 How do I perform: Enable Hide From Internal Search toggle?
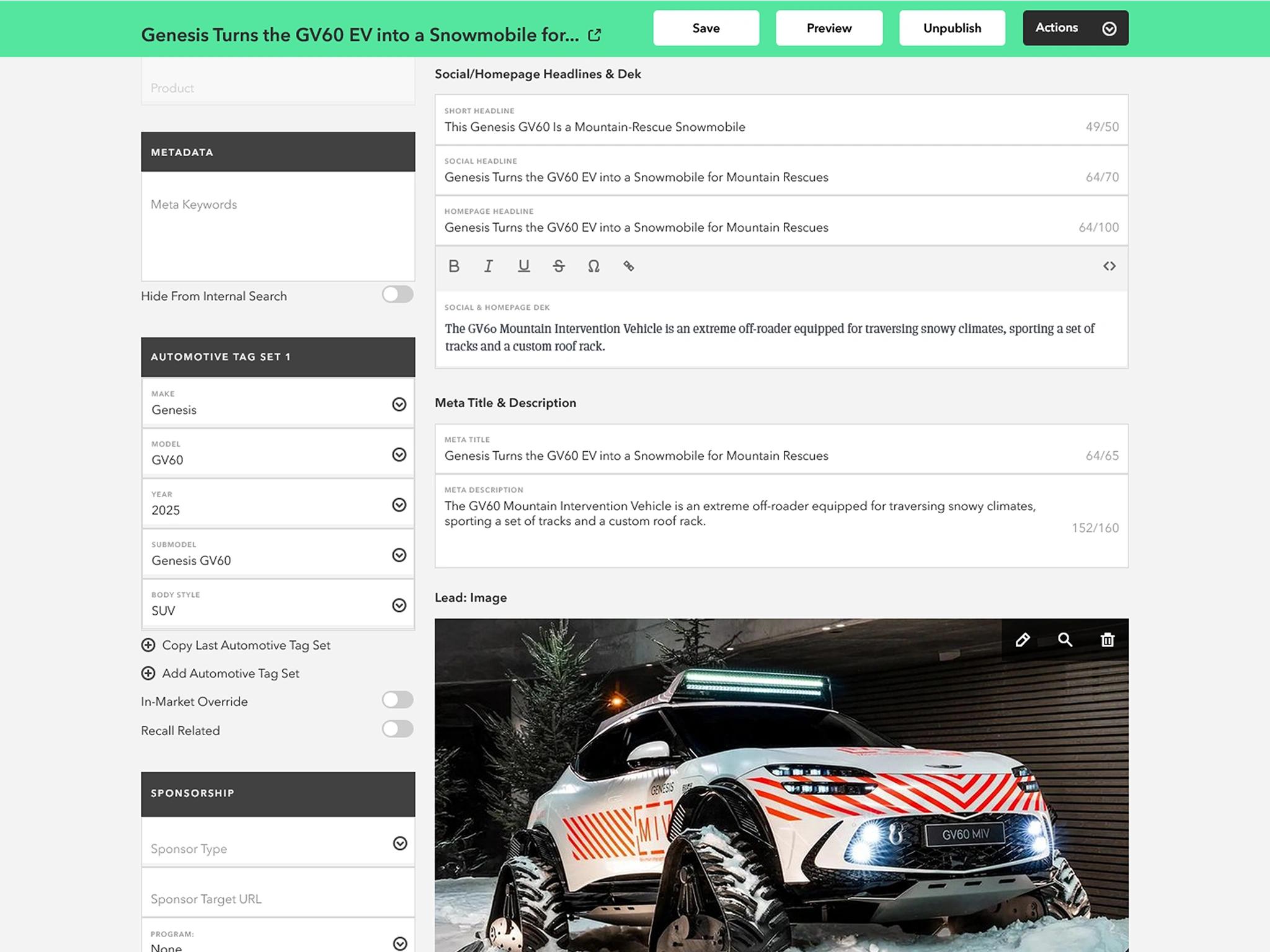(397, 294)
